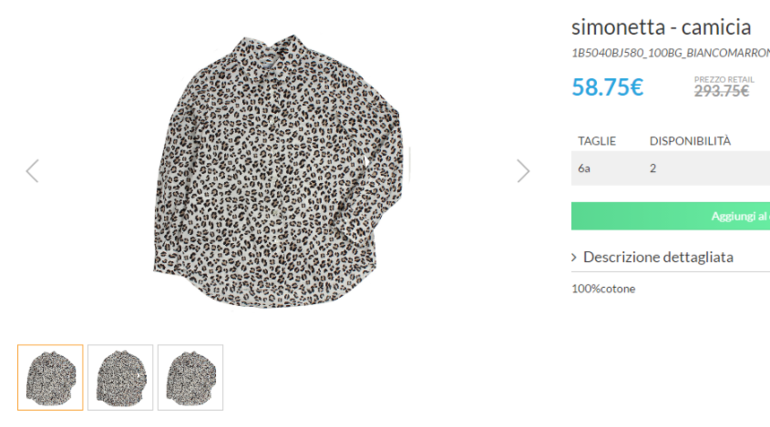Screen dimensions: 770x427
Task: Click the chevron beside Descrizione dettagliata
Action: 574,258
